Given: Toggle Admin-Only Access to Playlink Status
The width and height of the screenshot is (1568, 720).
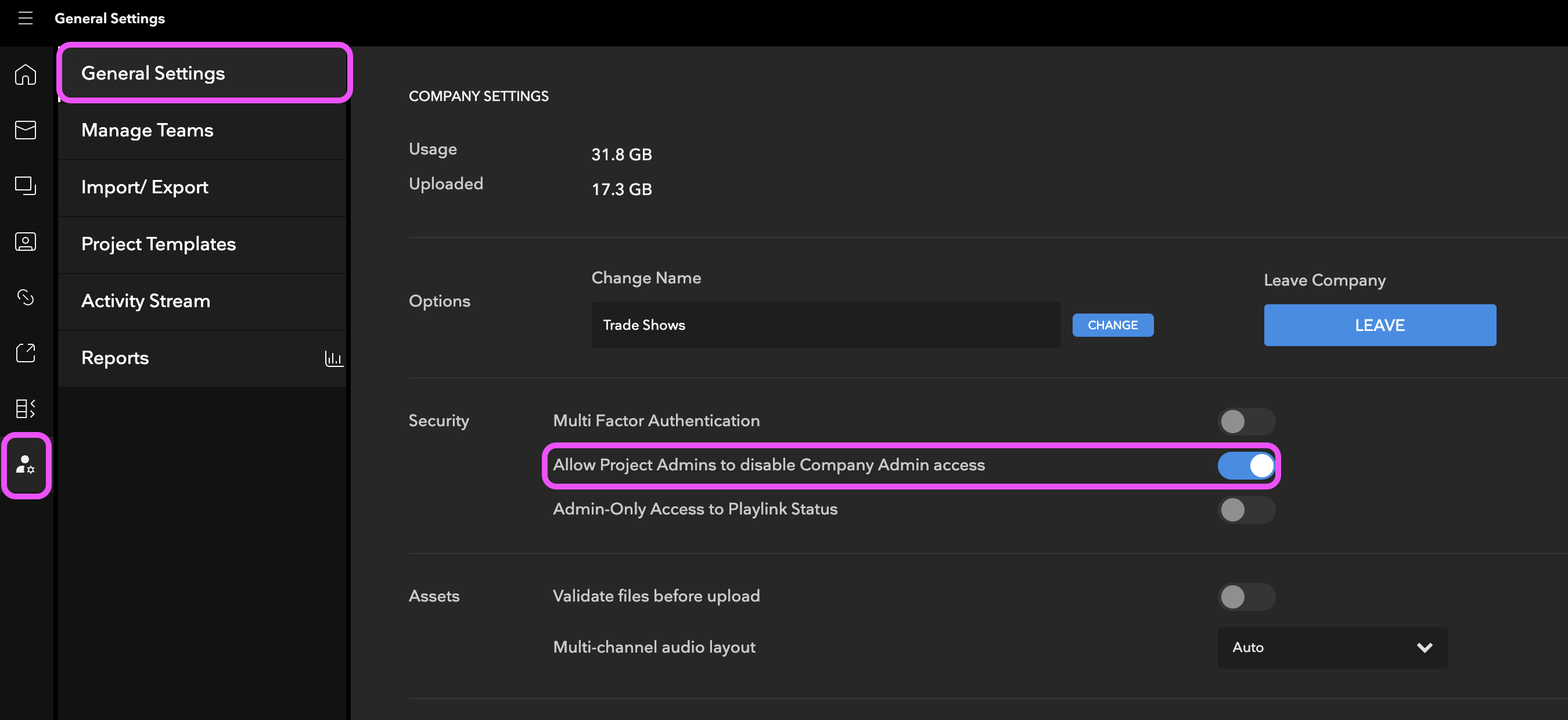Looking at the screenshot, I should 1245,509.
